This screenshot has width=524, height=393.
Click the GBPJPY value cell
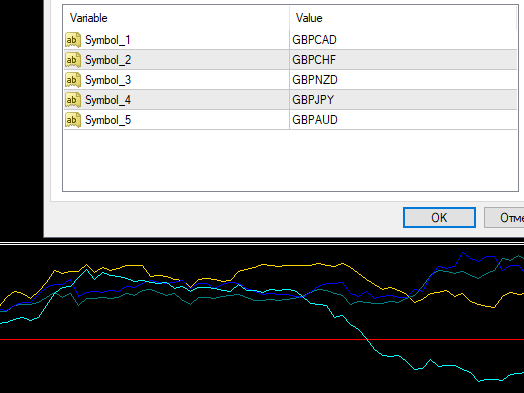[x=403, y=100]
